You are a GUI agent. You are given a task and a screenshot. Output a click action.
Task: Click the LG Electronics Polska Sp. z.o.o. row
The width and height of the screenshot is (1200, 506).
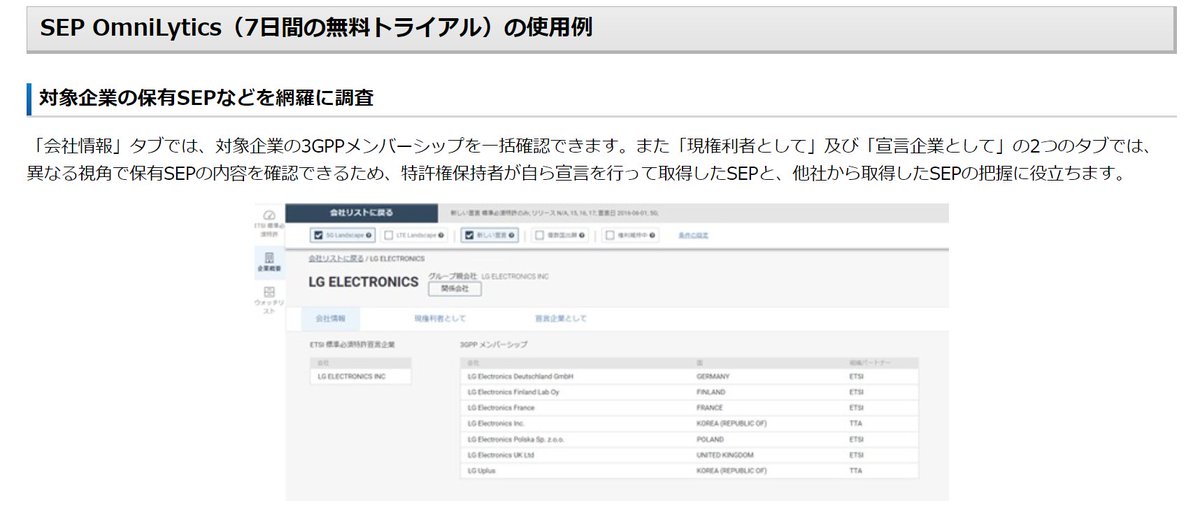(x=688, y=439)
